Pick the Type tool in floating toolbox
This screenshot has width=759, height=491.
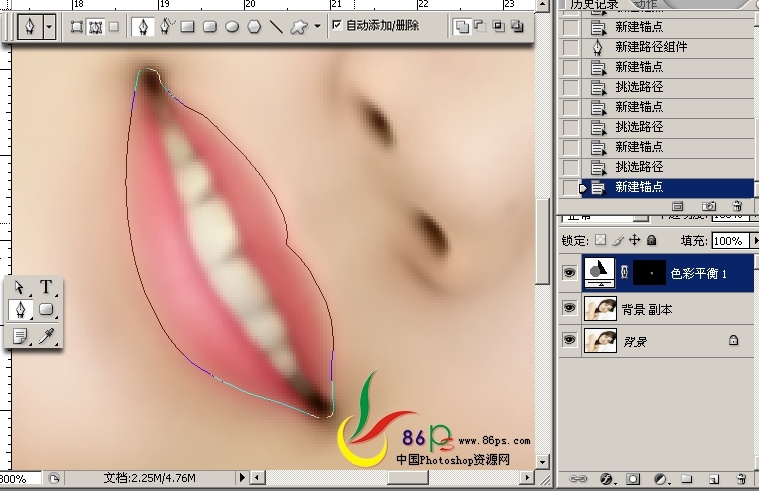[x=46, y=287]
